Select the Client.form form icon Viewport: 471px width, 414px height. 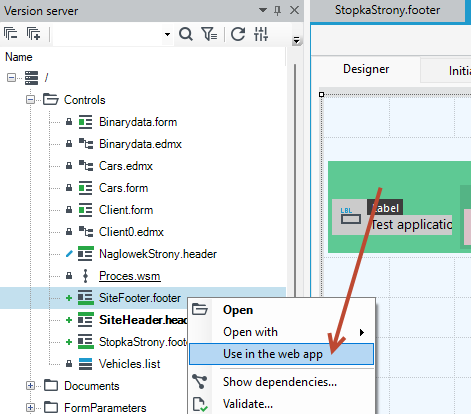point(85,210)
